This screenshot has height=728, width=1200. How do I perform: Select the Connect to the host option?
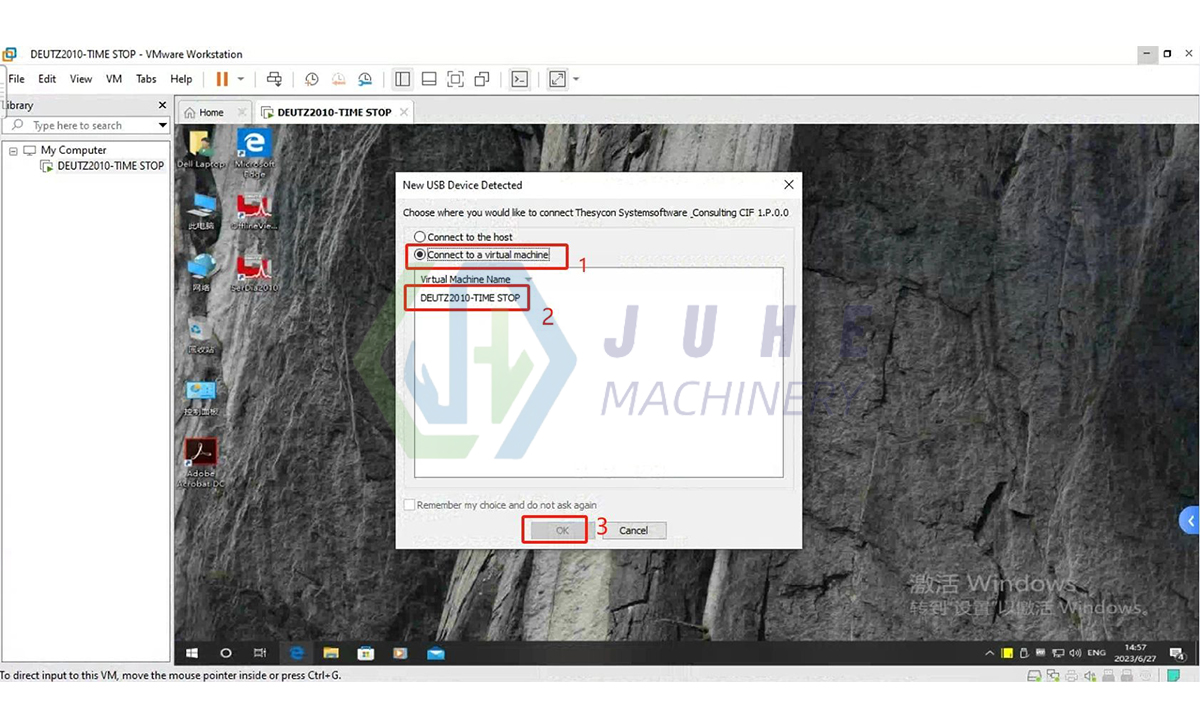point(420,237)
